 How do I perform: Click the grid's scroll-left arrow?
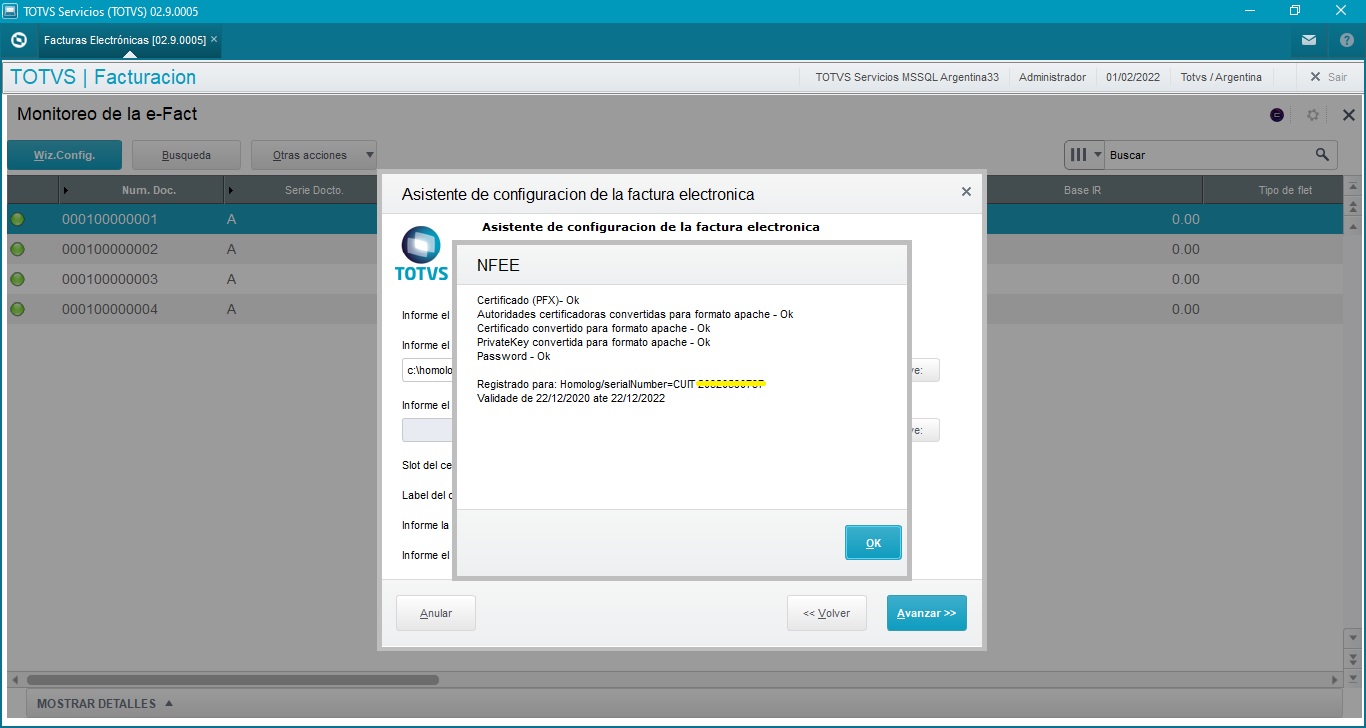point(13,680)
